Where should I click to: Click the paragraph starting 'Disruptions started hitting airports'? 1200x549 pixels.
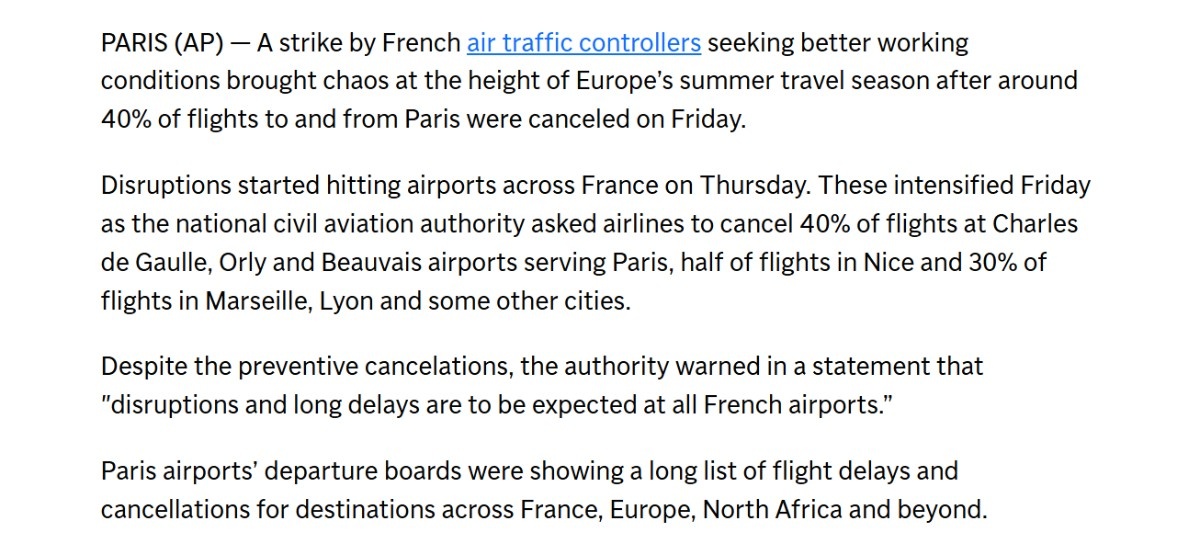click(x=596, y=243)
